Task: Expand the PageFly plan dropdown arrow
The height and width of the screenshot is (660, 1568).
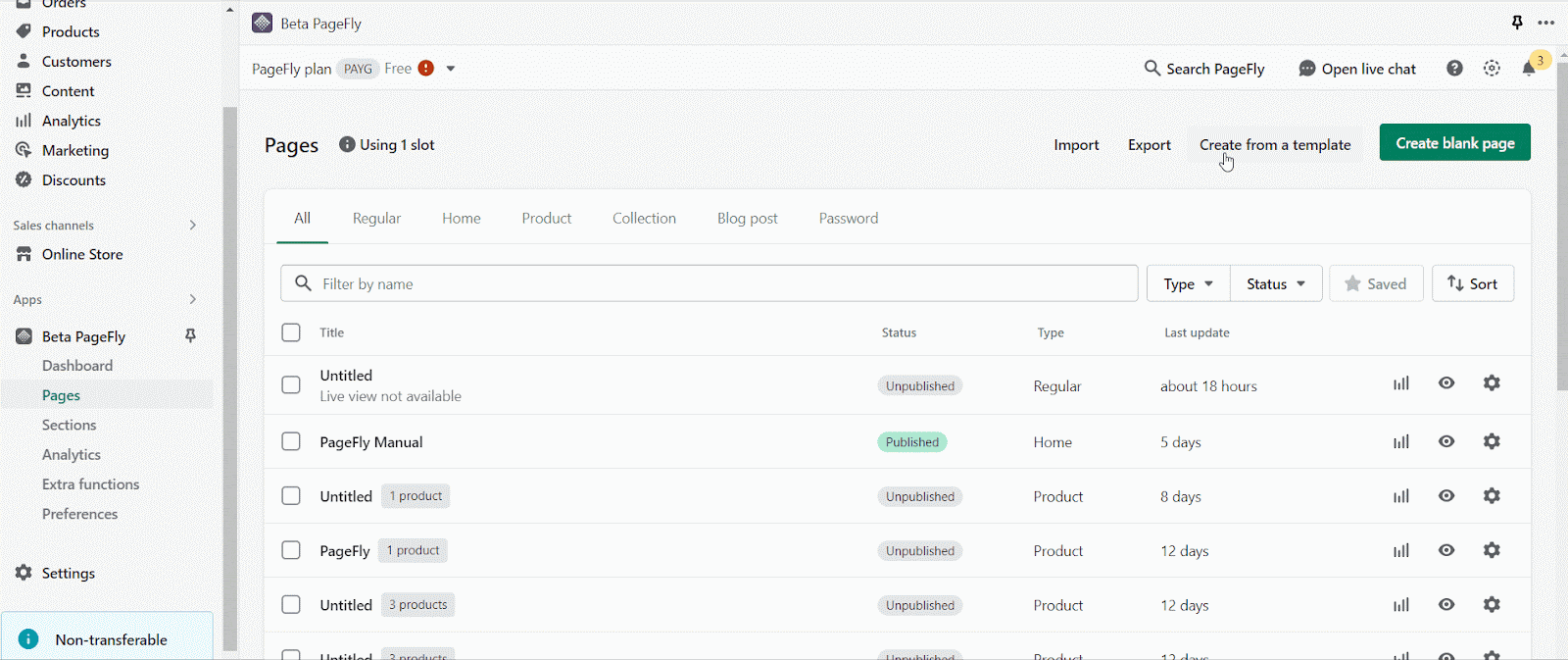Action: coord(451,69)
